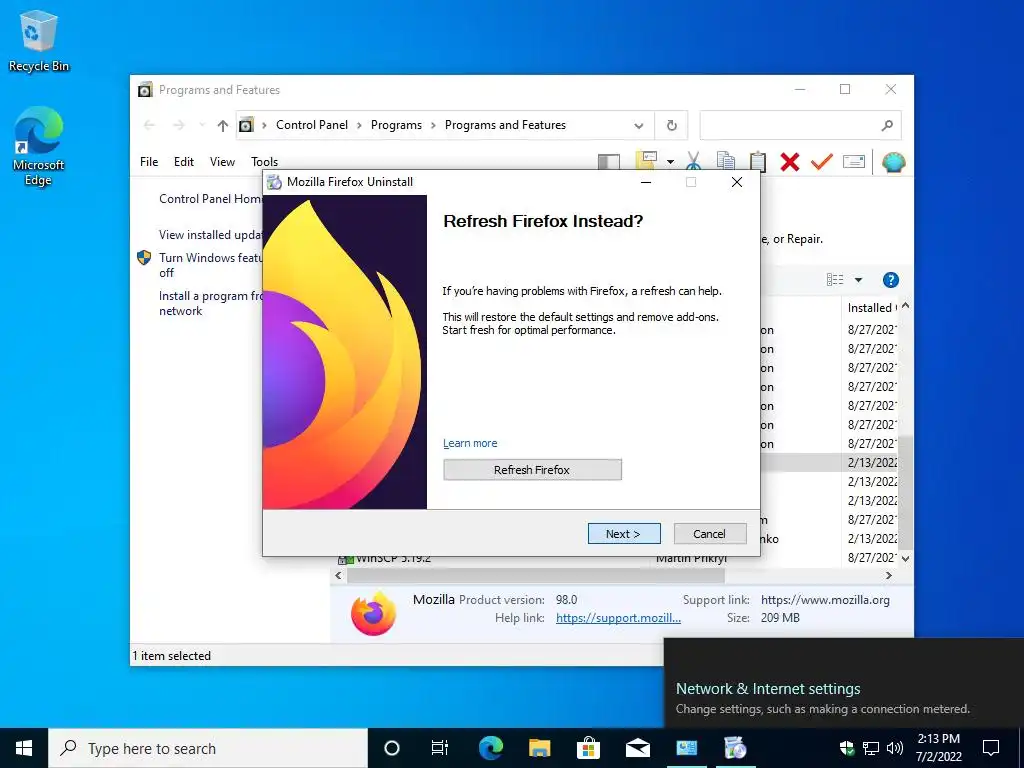Open the View menu

pyautogui.click(x=222, y=161)
